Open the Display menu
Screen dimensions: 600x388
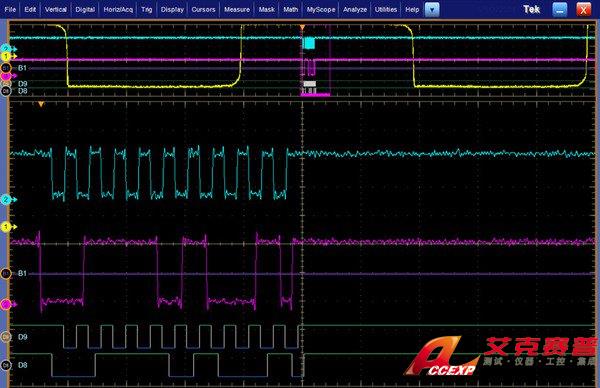pyautogui.click(x=172, y=10)
